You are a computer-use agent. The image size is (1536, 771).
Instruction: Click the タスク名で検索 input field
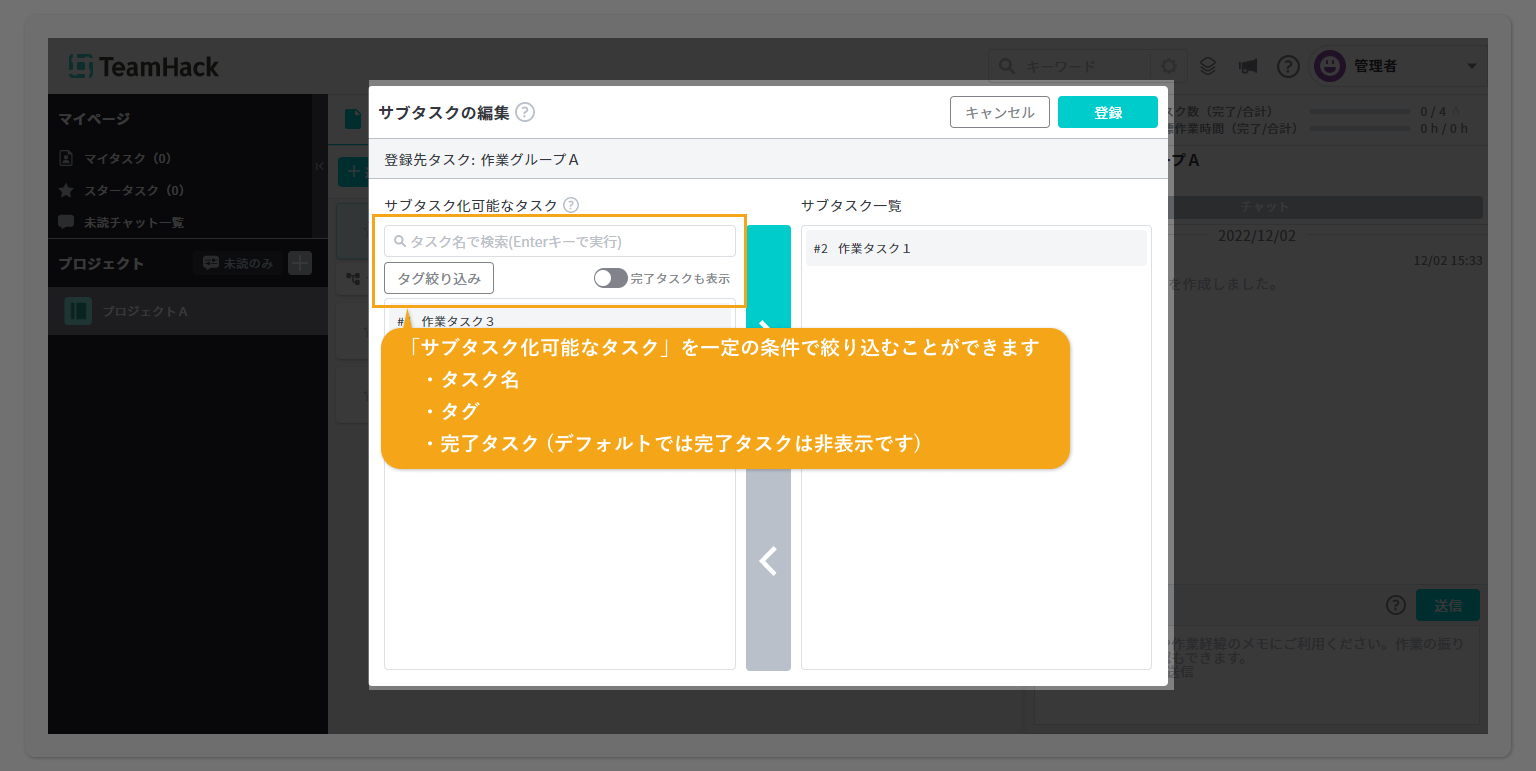[560, 241]
